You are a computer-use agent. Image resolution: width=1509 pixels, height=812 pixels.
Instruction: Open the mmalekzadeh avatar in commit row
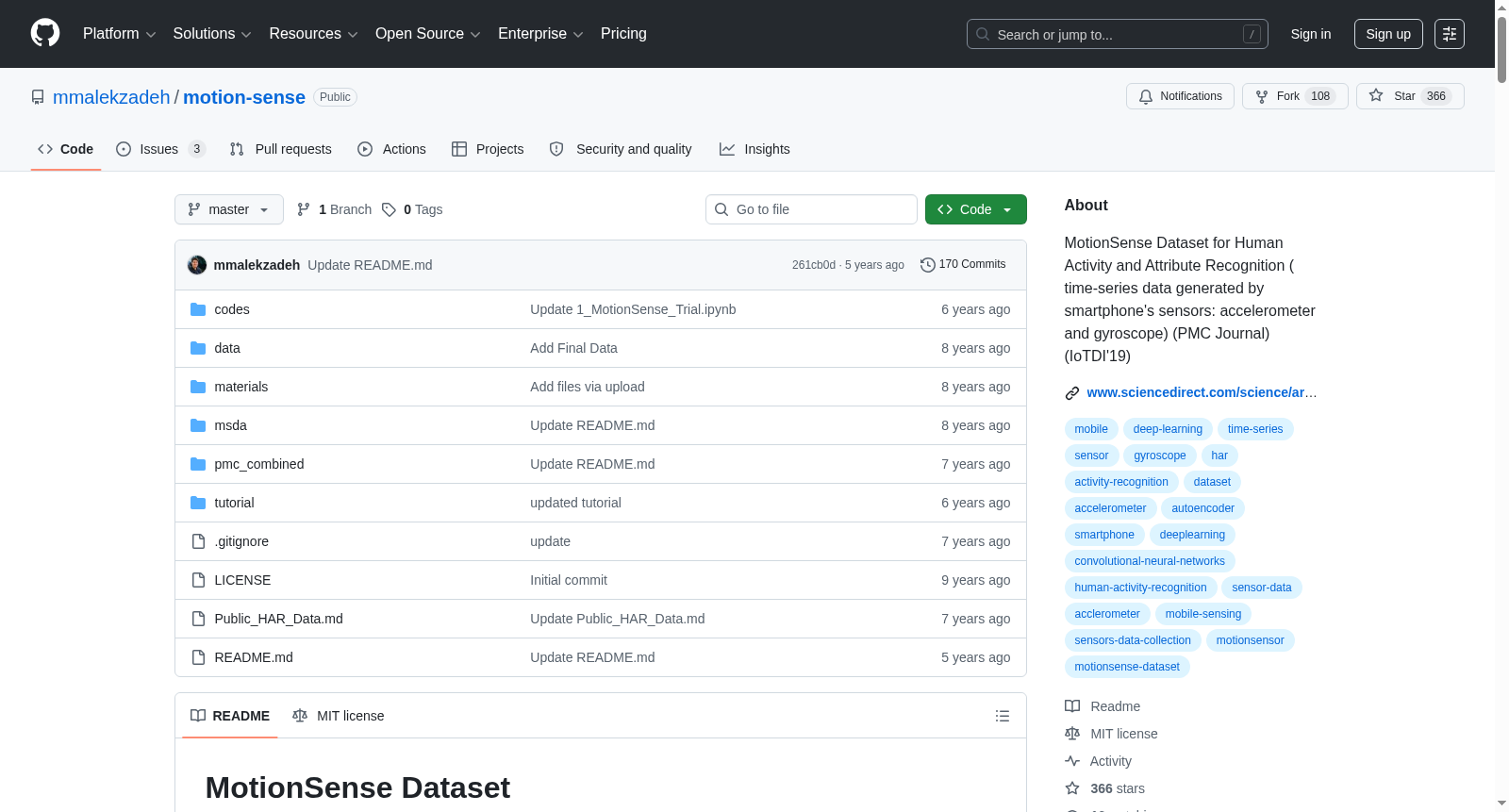tap(197, 265)
